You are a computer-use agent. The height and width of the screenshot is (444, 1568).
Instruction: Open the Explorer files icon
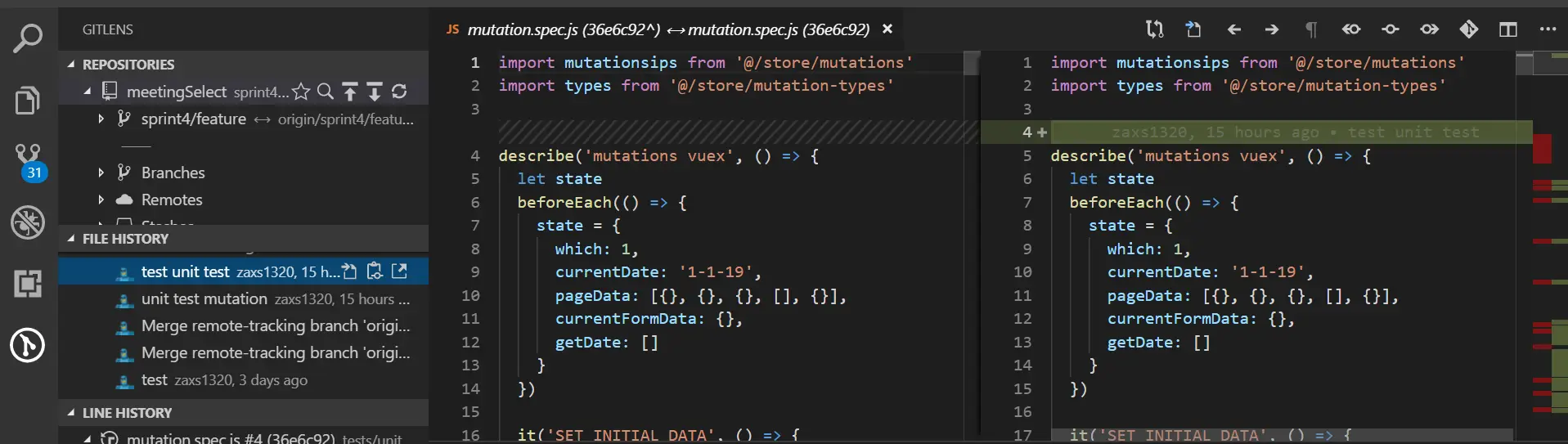pyautogui.click(x=28, y=101)
